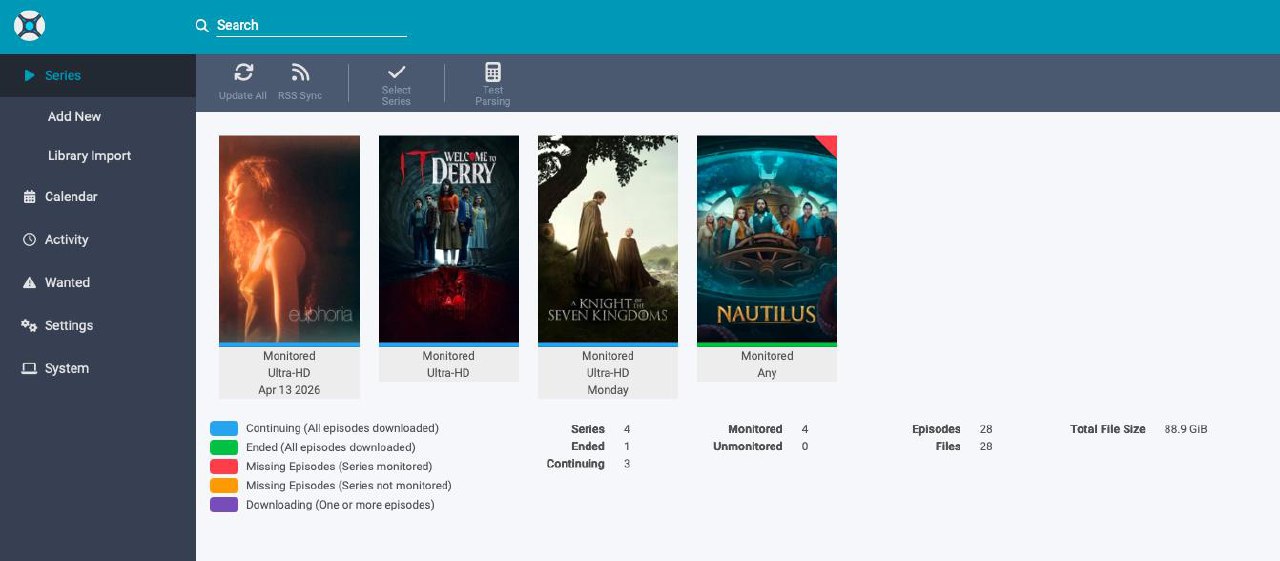Open the Euphoria series poster

pos(289,239)
